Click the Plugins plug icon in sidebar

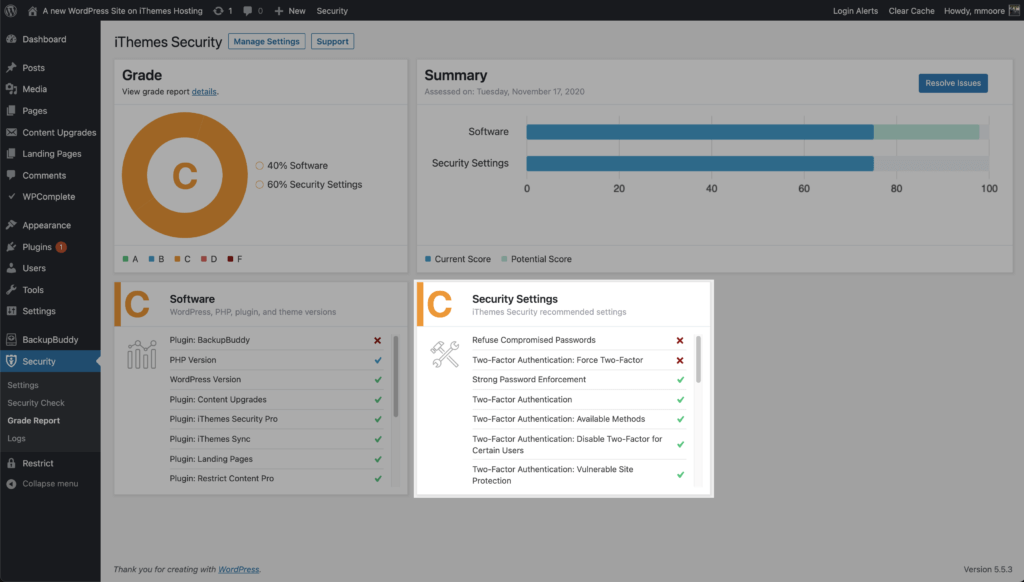pos(11,247)
